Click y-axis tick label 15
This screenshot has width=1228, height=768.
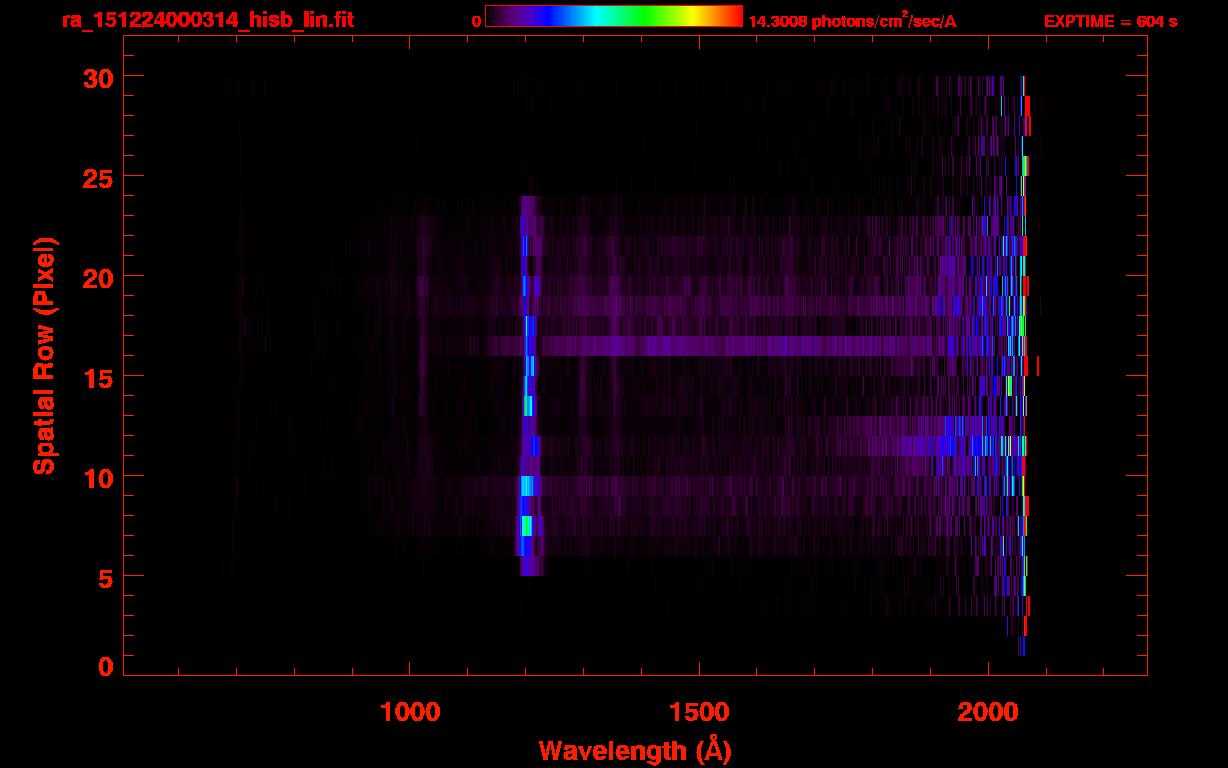(x=97, y=377)
